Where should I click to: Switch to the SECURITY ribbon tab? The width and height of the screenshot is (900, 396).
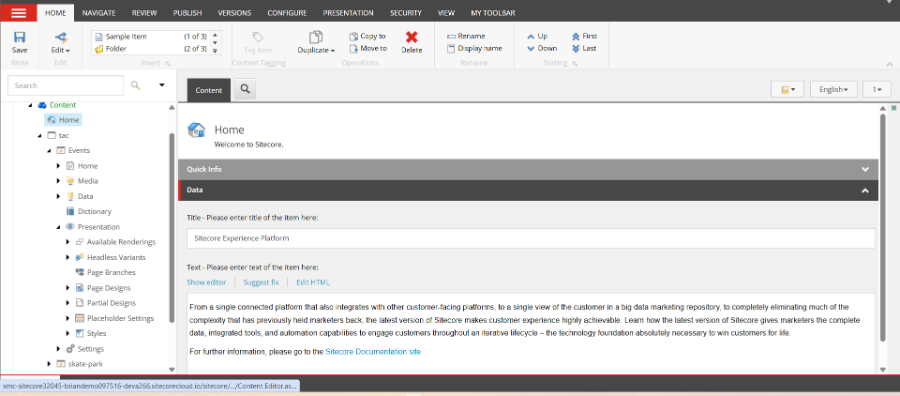point(406,13)
